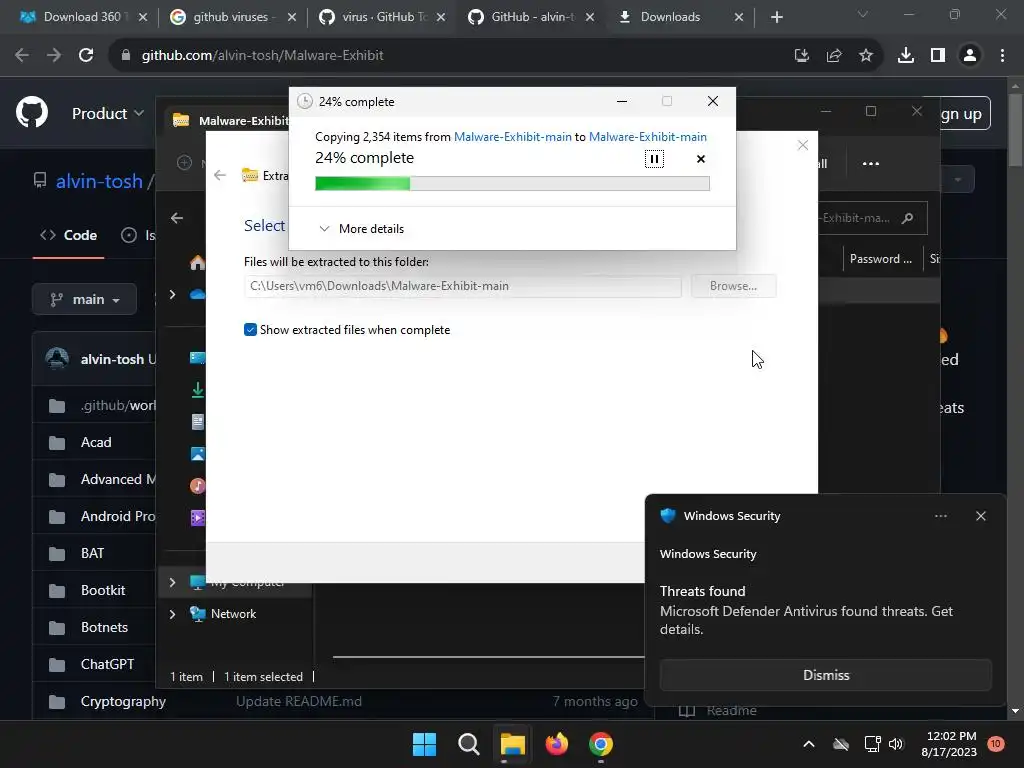The height and width of the screenshot is (768, 1024).
Task: Click the Chrome address bar URL
Action: click(x=263, y=56)
